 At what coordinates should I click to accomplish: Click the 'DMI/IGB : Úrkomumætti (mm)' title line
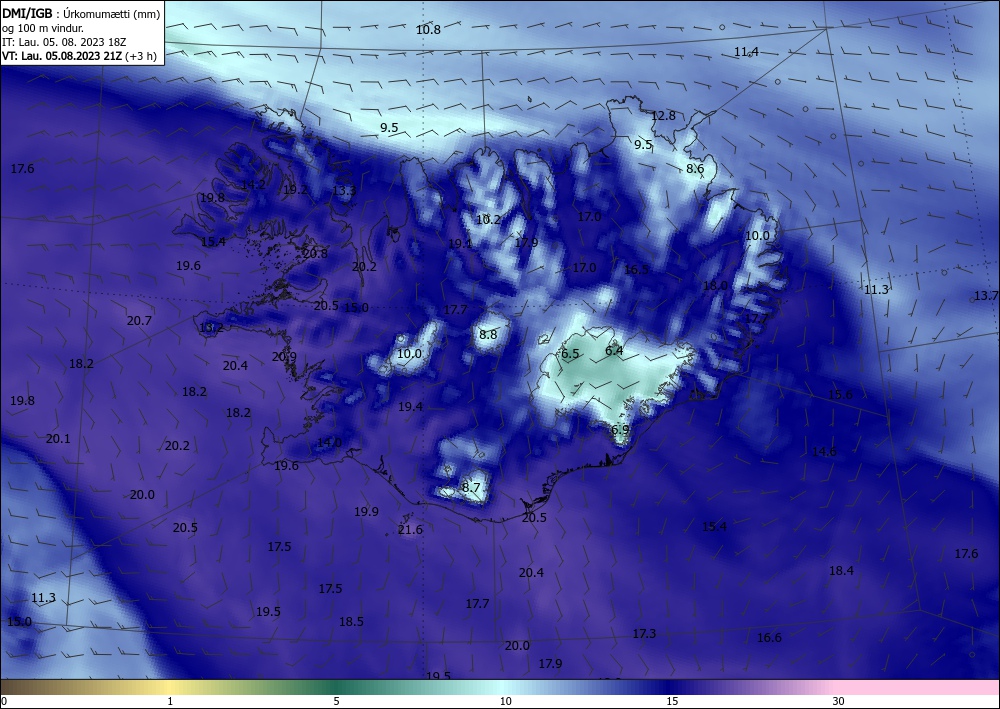click(81, 14)
